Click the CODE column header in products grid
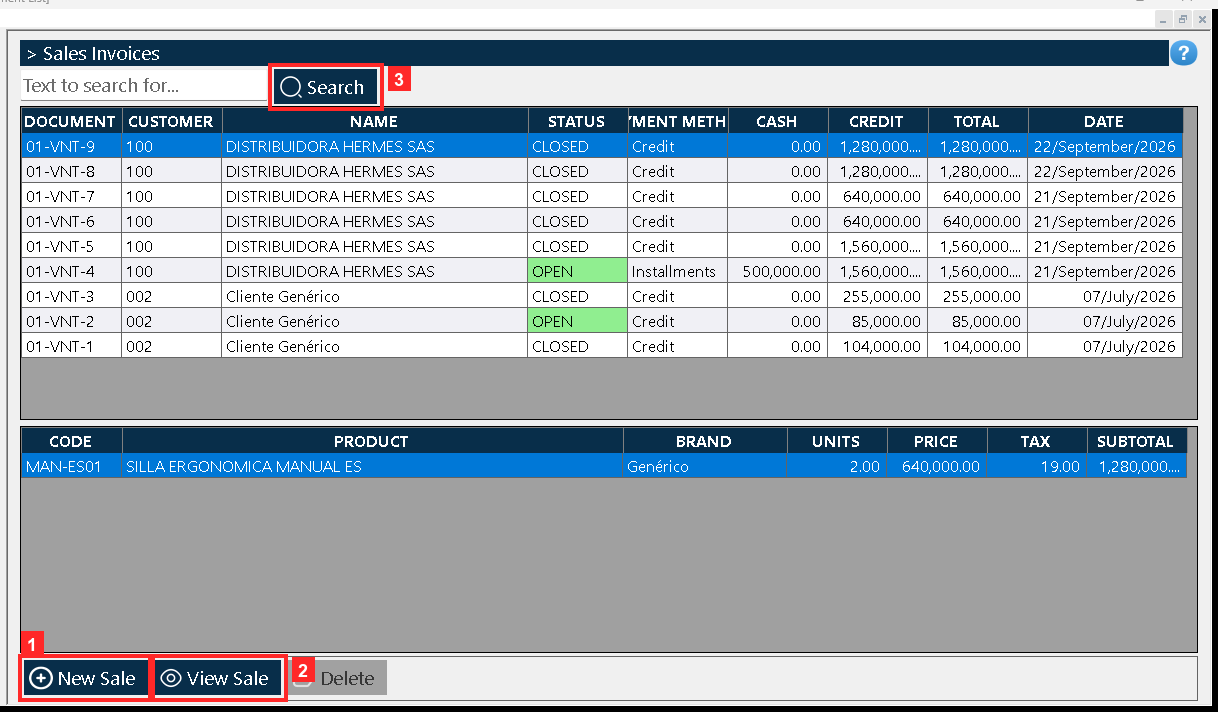 (x=71, y=441)
